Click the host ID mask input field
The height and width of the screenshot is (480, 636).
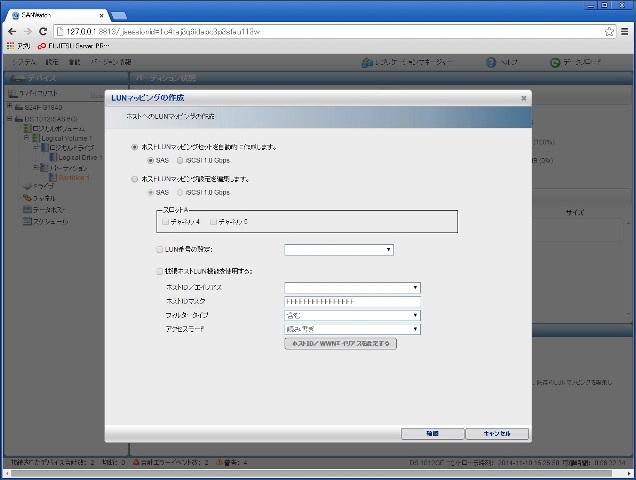coord(352,301)
